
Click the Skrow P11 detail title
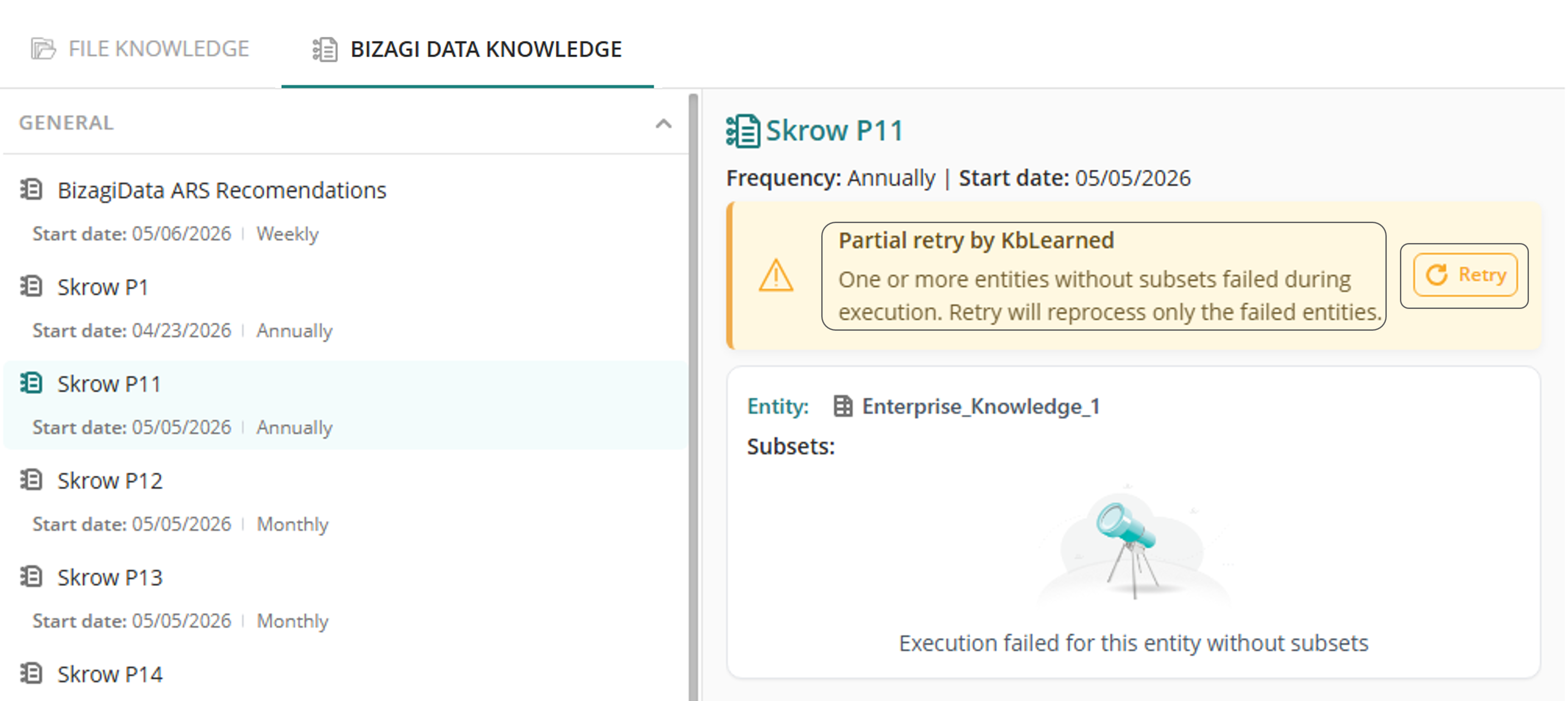pyautogui.click(x=834, y=131)
